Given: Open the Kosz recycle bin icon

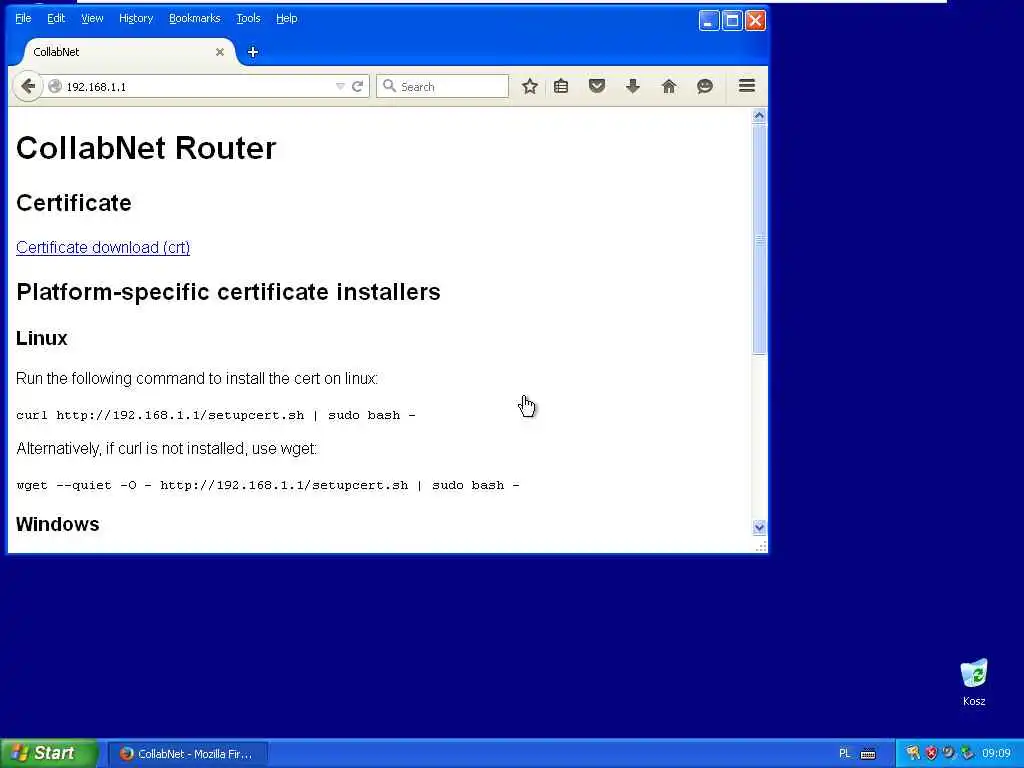Looking at the screenshot, I should (974, 682).
